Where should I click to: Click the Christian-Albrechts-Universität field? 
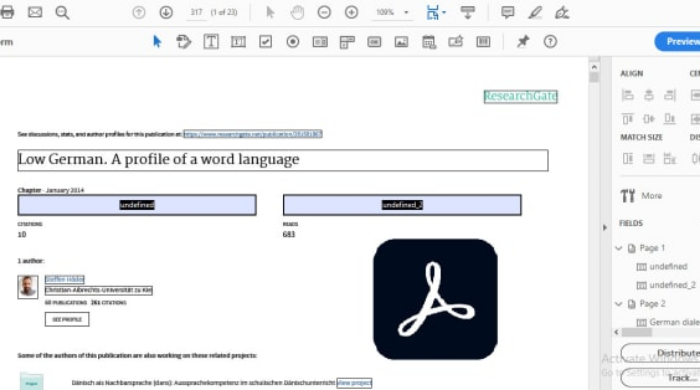[x=99, y=290]
